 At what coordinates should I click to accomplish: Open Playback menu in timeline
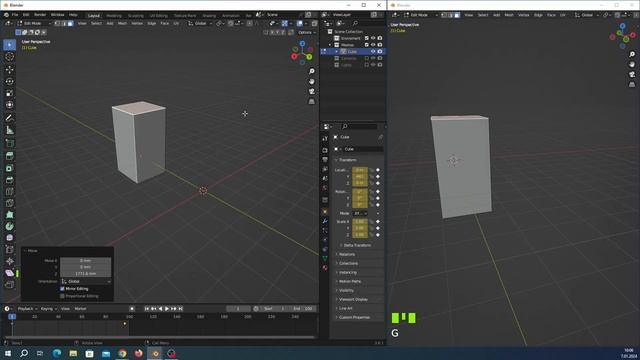(27, 309)
